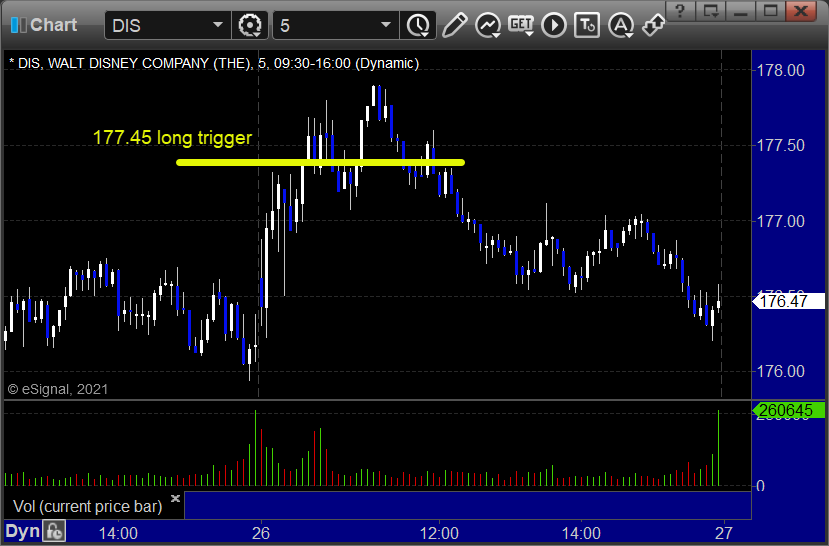Image resolution: width=829 pixels, height=546 pixels.
Task: Open the studies chart-line icon
Action: [487, 25]
